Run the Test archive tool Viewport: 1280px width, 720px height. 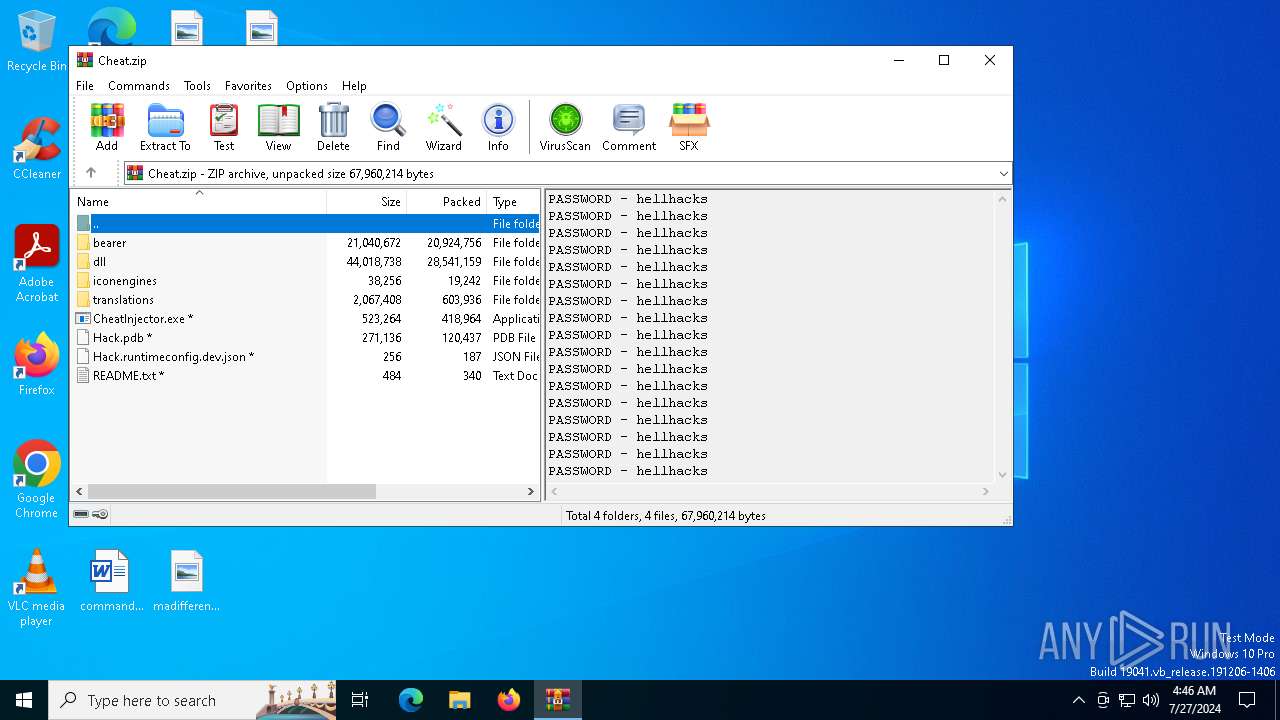click(x=224, y=127)
